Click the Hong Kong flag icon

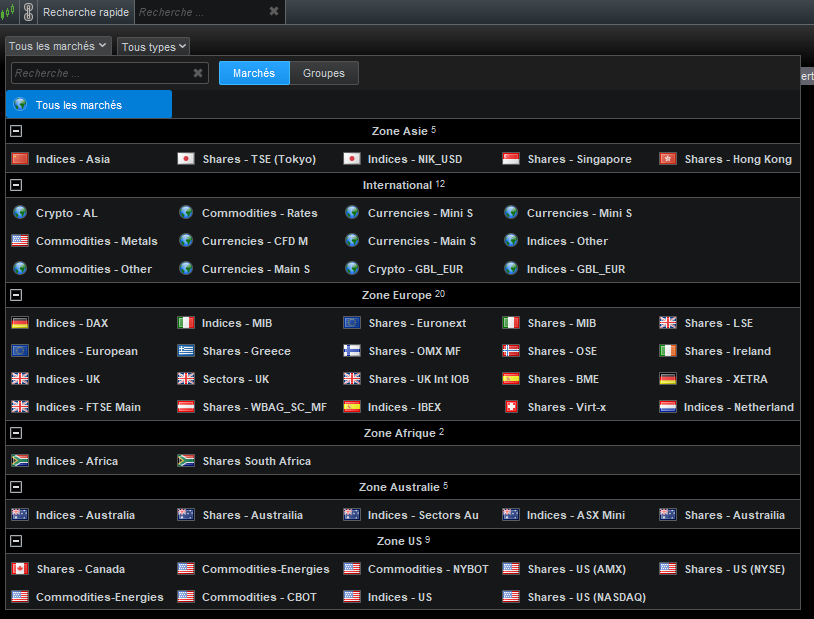(668, 158)
